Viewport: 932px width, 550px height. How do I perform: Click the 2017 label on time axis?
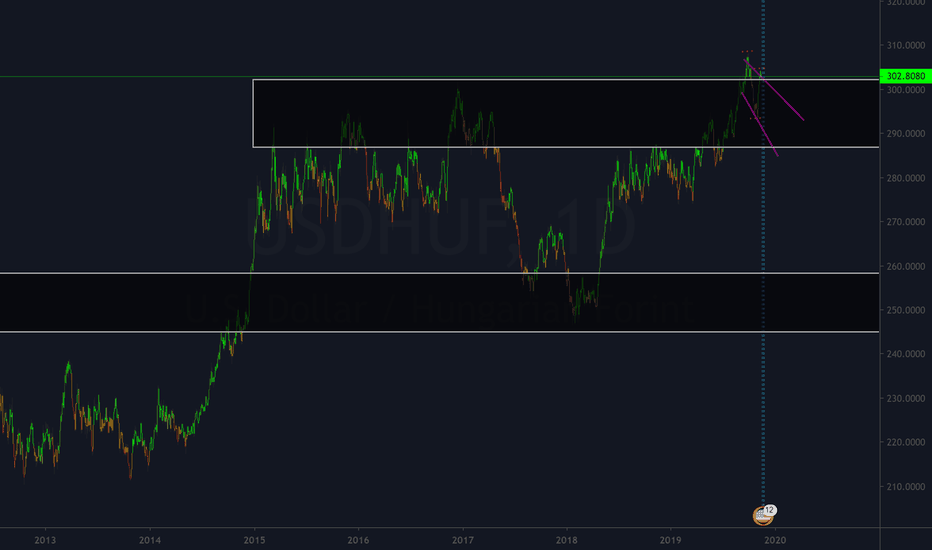tap(462, 541)
